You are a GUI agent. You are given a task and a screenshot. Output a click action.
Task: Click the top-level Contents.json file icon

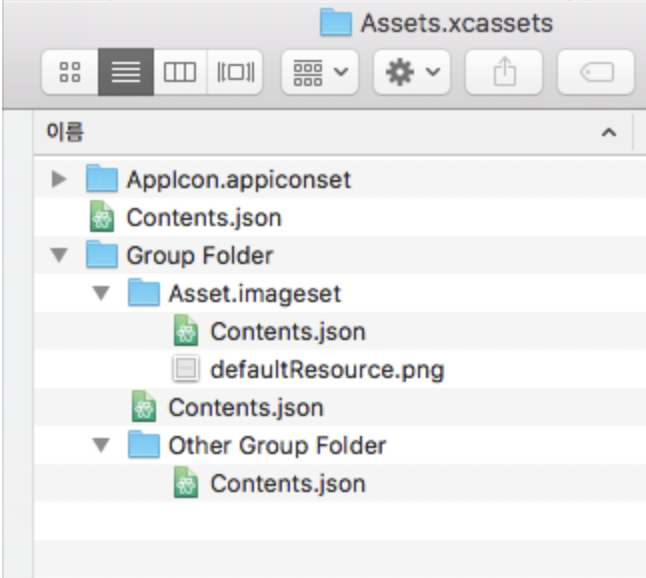pos(102,216)
